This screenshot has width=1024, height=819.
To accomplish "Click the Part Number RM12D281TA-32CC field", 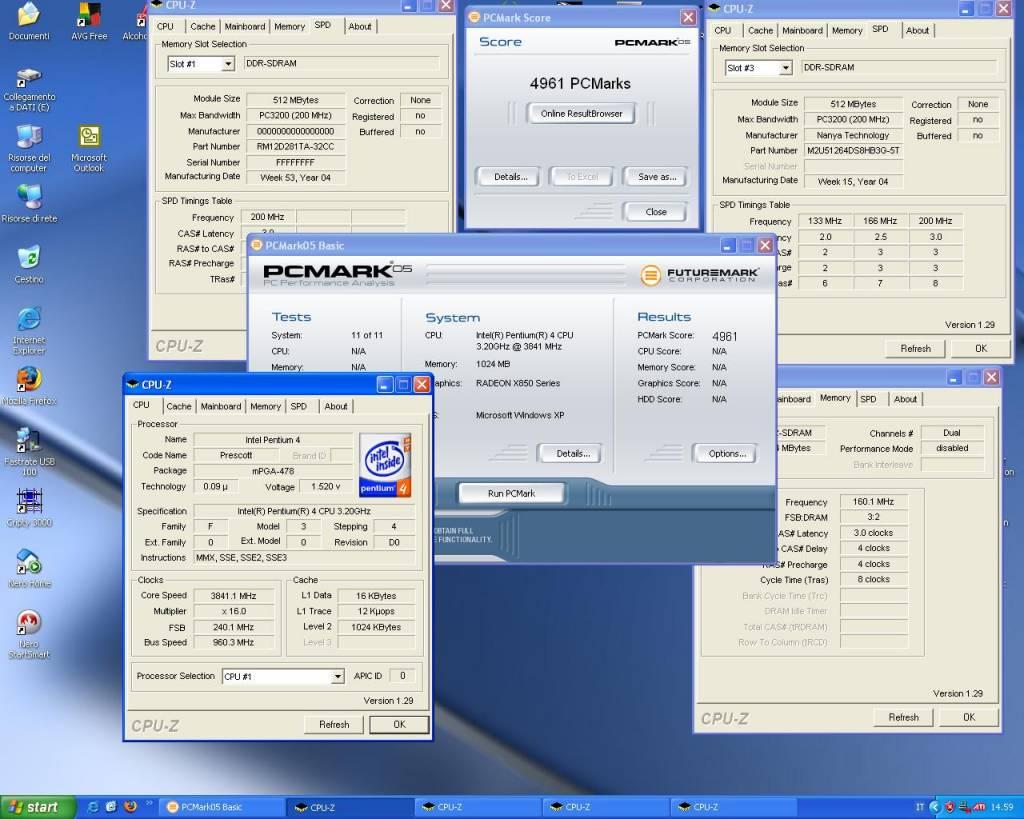I will click(x=295, y=146).
